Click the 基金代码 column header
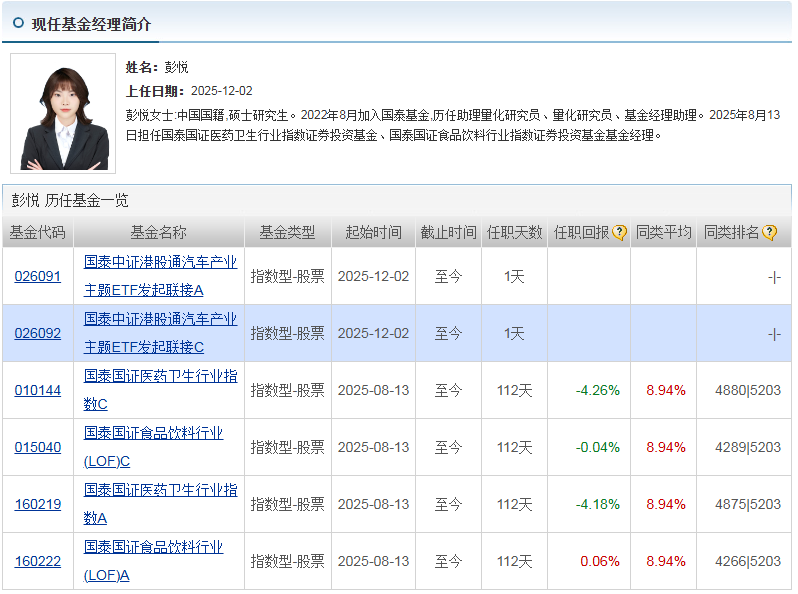Image resolution: width=798 pixels, height=594 pixels. point(38,233)
